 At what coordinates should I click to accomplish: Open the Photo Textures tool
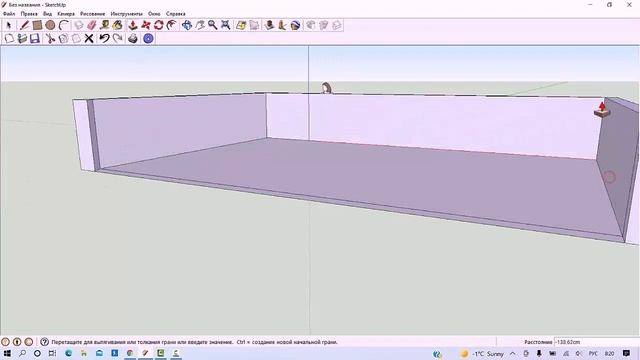pyautogui.click(x=282, y=25)
